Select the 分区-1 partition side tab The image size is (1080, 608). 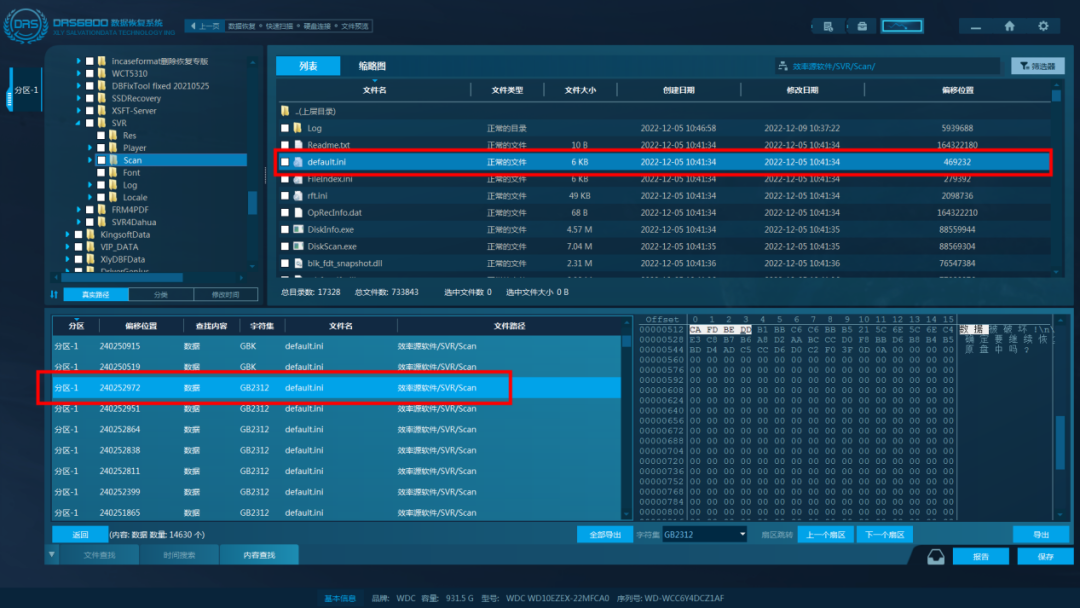(x=26, y=90)
